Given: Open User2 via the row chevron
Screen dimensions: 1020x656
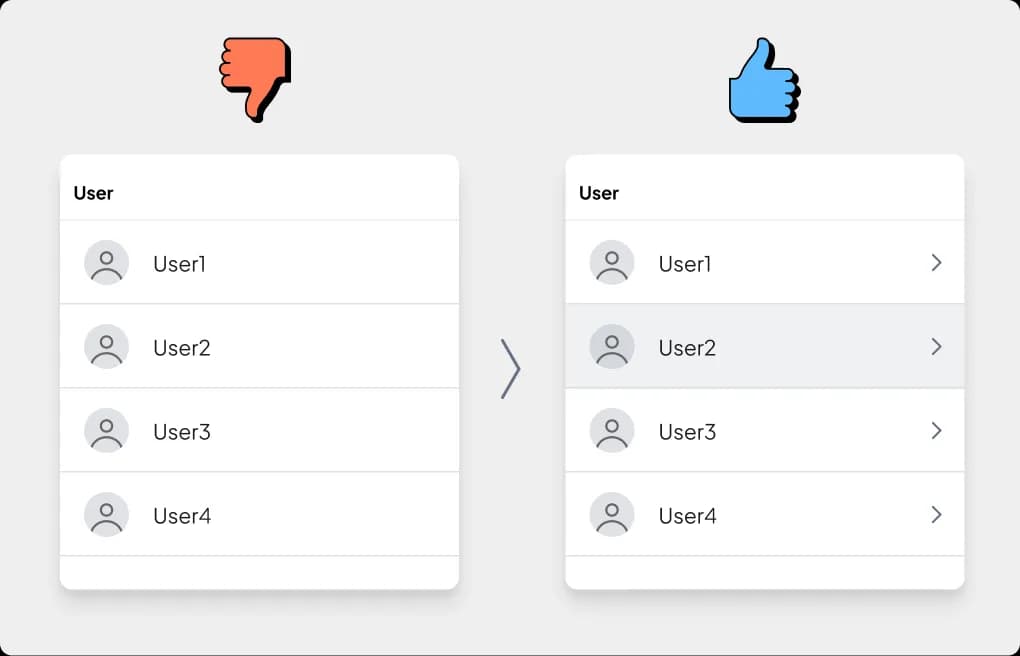Looking at the screenshot, I should (x=936, y=346).
